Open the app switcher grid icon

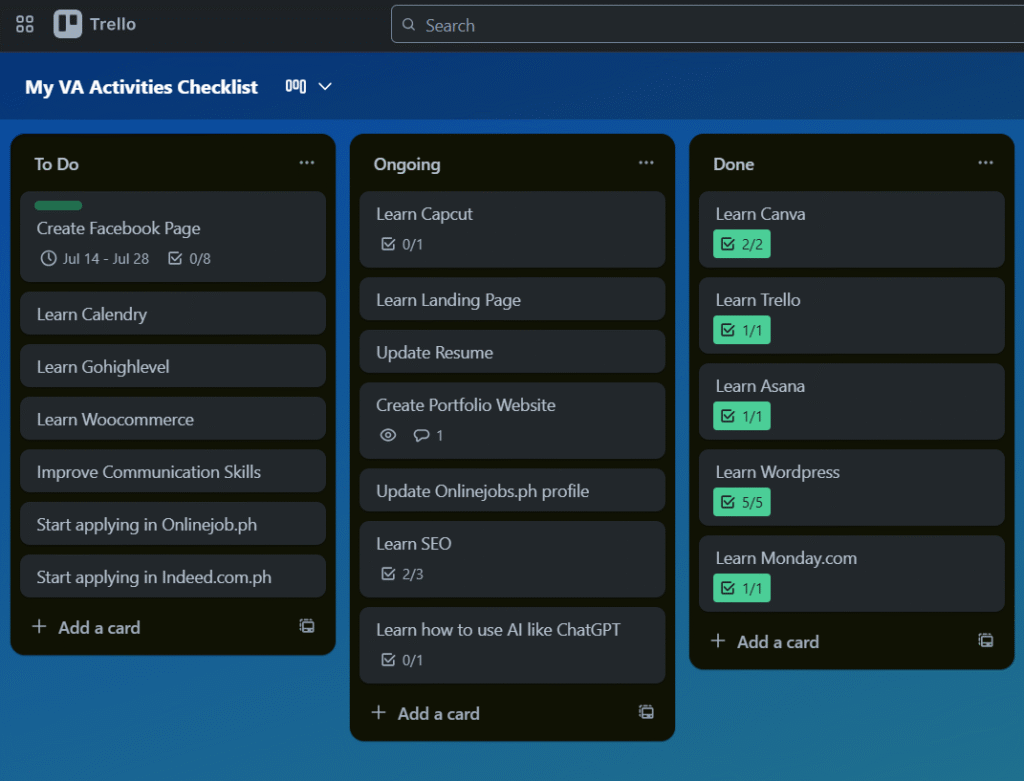click(x=25, y=24)
